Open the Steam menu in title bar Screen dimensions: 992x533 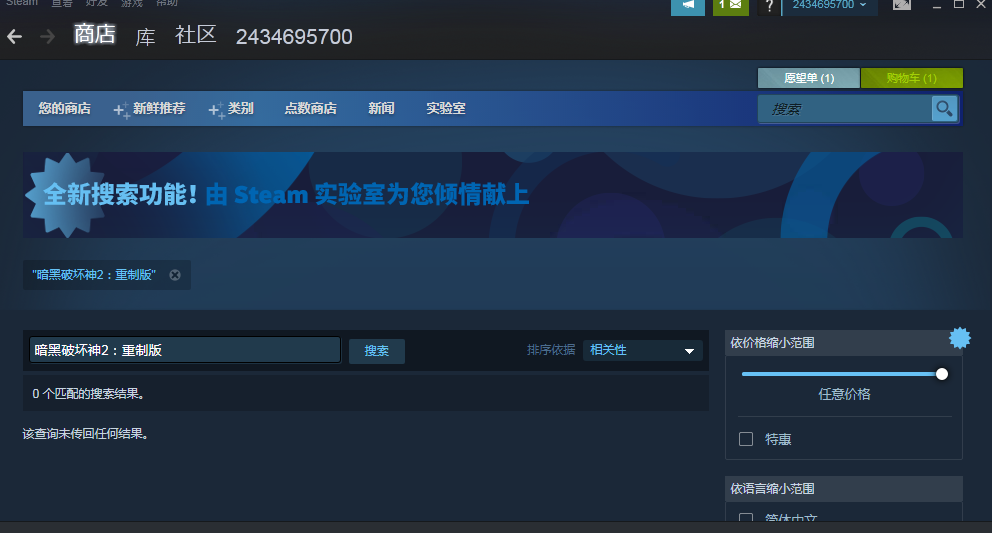(22, 3)
